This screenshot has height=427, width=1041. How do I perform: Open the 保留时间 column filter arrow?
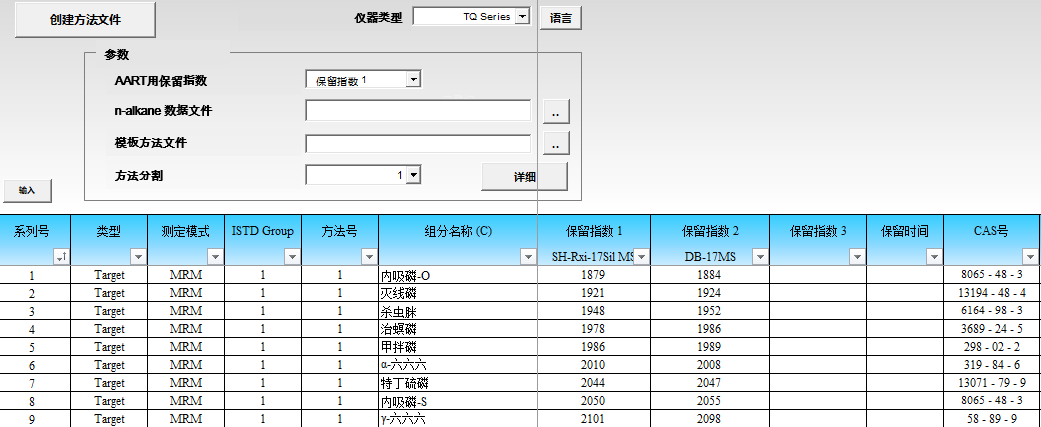pos(934,257)
